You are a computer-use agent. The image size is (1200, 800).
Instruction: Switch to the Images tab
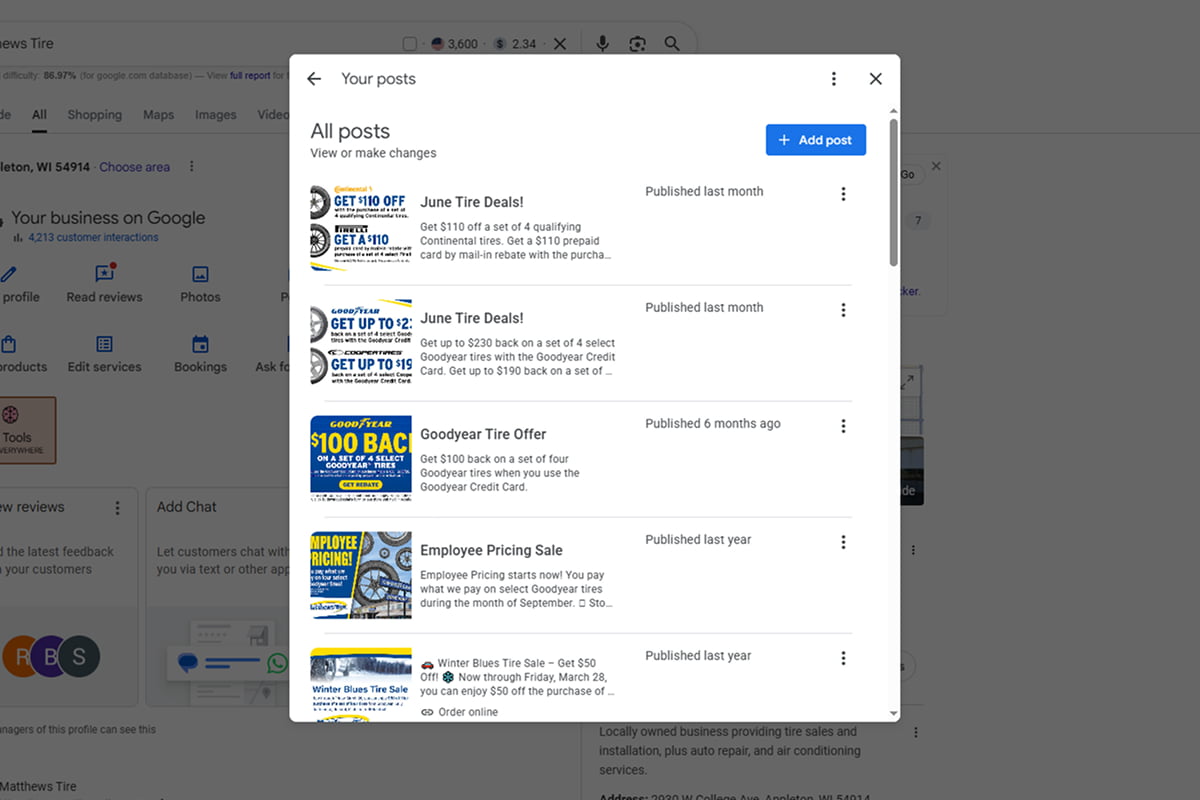(x=215, y=115)
